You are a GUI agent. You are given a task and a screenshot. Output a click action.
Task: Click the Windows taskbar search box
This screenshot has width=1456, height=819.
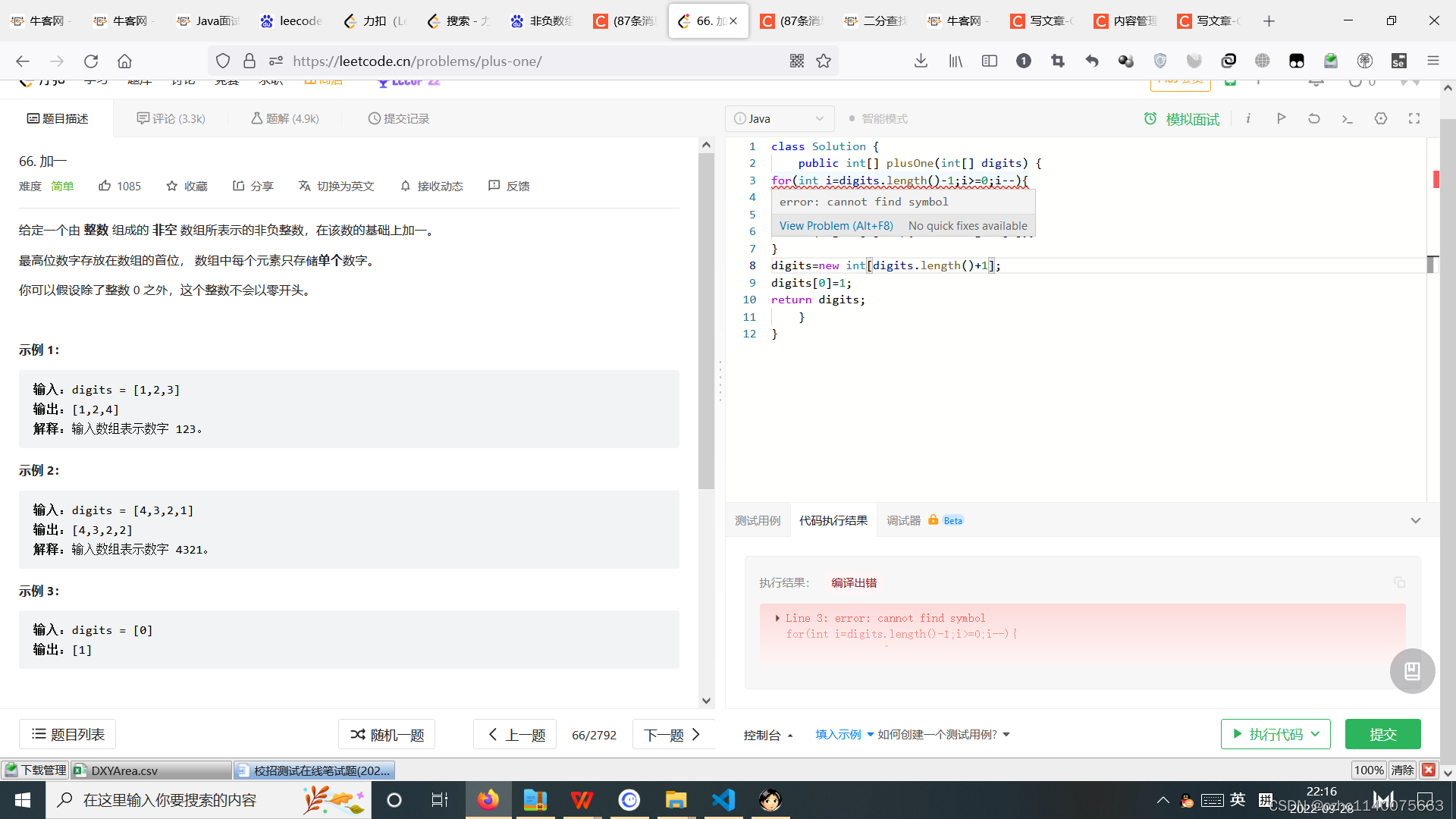click(209, 800)
